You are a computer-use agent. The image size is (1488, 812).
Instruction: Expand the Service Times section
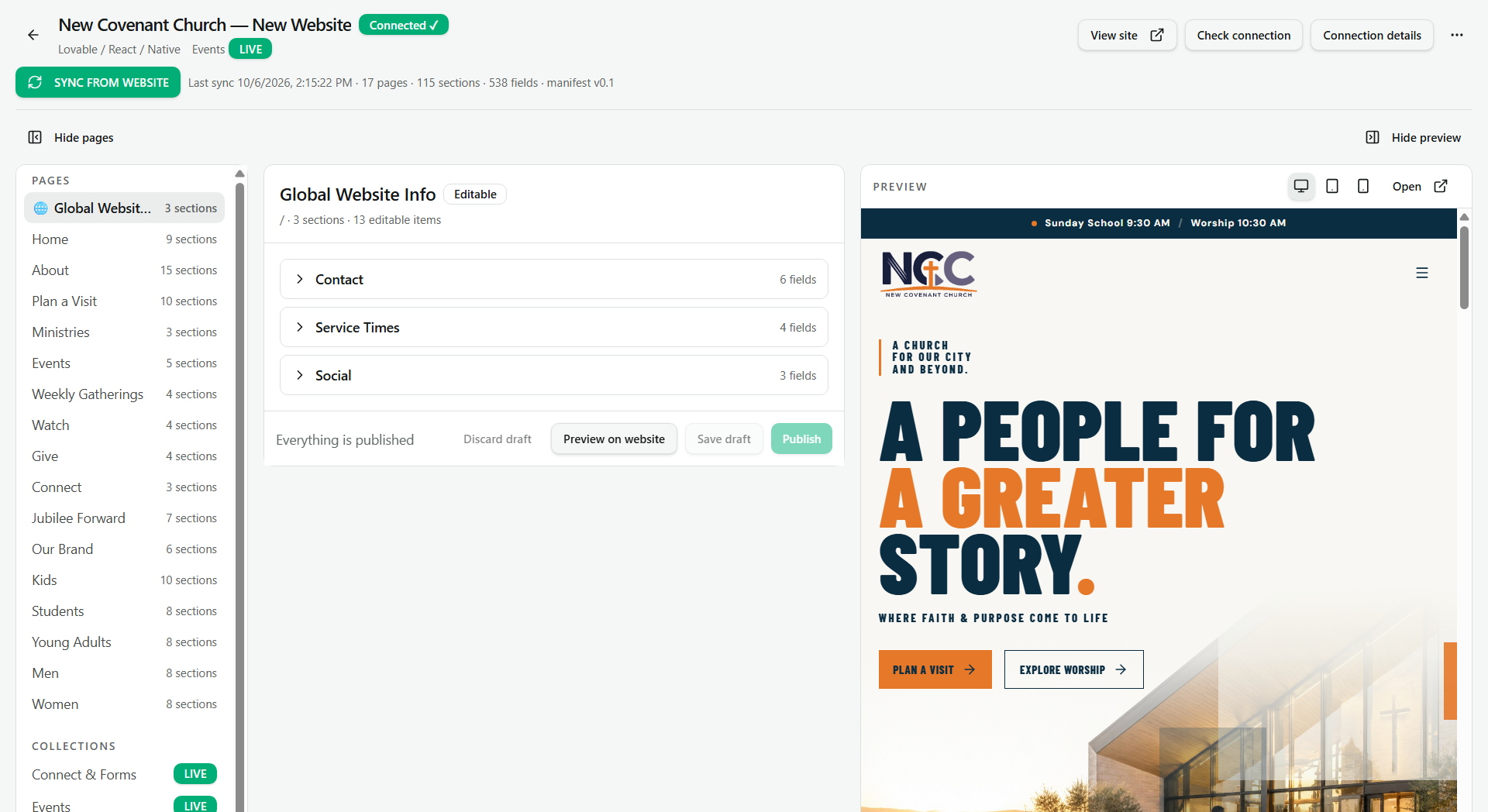click(554, 327)
